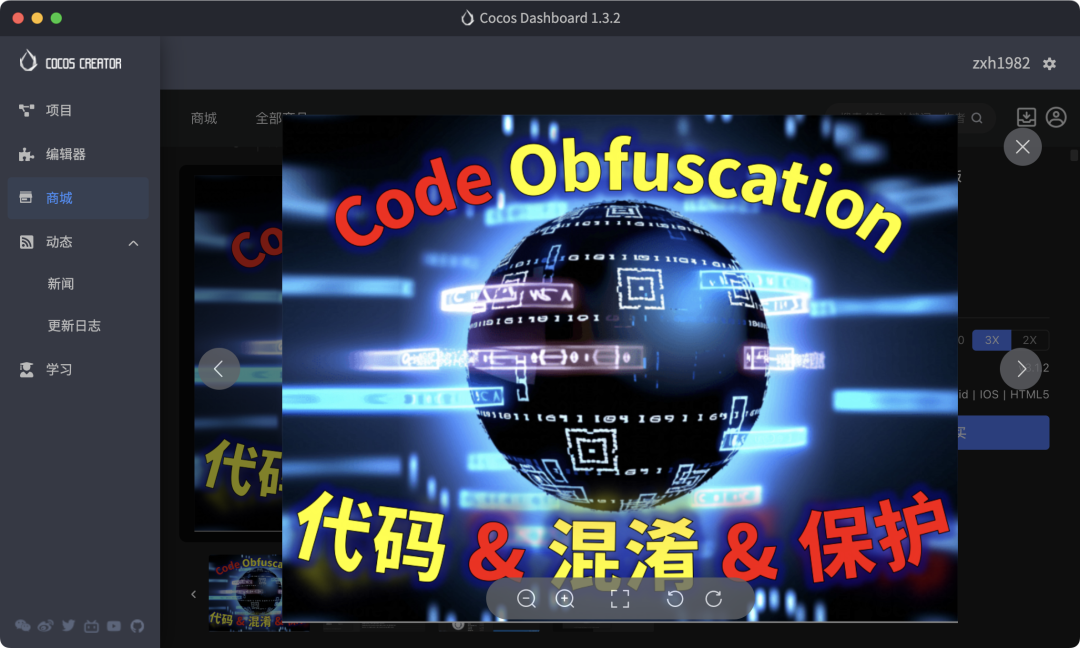Open the Twitter link icon
The image size is (1080, 648).
tap(68, 625)
